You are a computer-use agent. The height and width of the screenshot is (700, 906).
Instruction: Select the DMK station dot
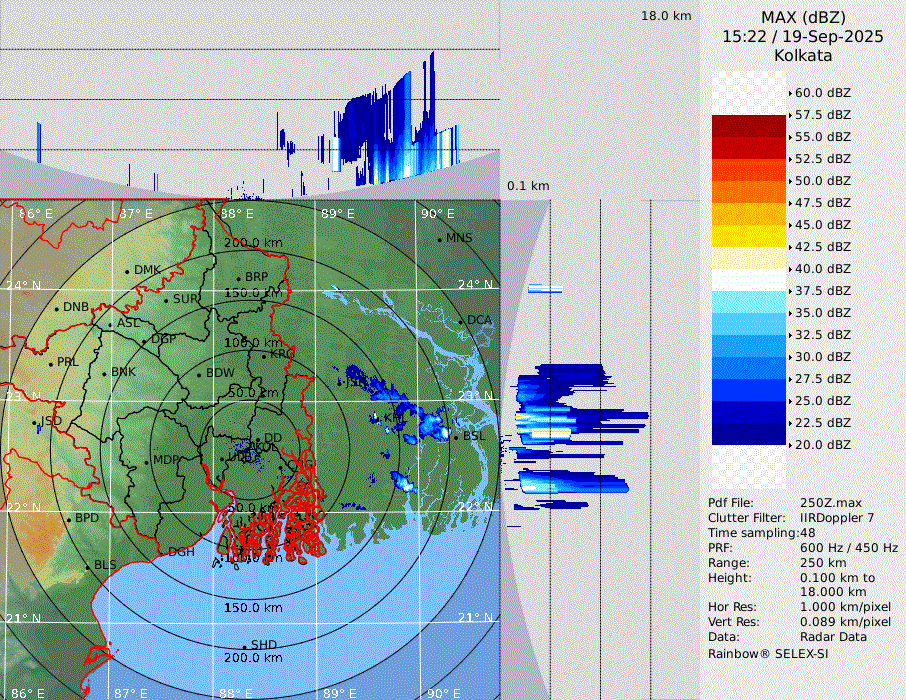point(127,271)
